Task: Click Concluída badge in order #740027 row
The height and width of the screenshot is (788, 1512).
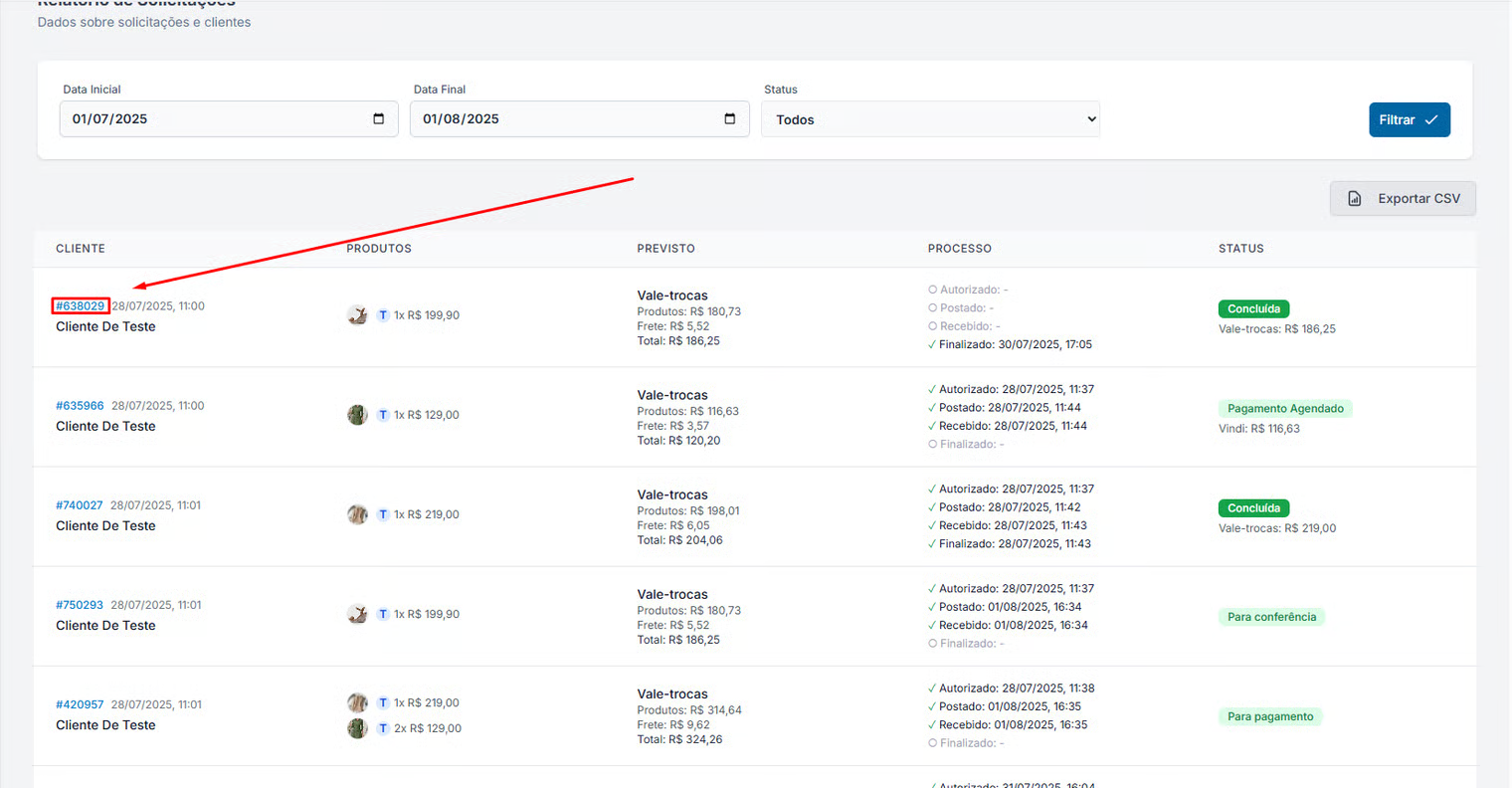Action: click(x=1253, y=508)
